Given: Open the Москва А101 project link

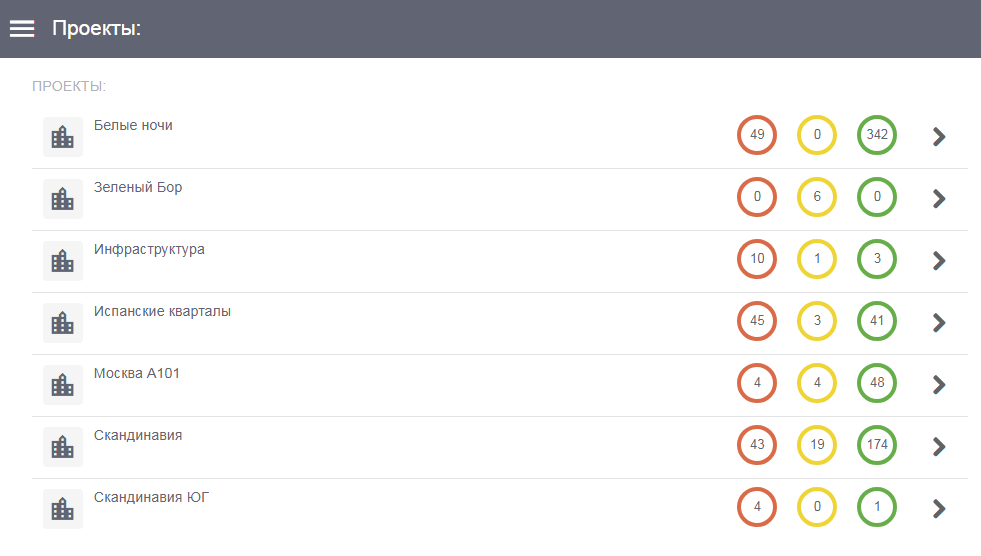Looking at the screenshot, I should click(137, 373).
